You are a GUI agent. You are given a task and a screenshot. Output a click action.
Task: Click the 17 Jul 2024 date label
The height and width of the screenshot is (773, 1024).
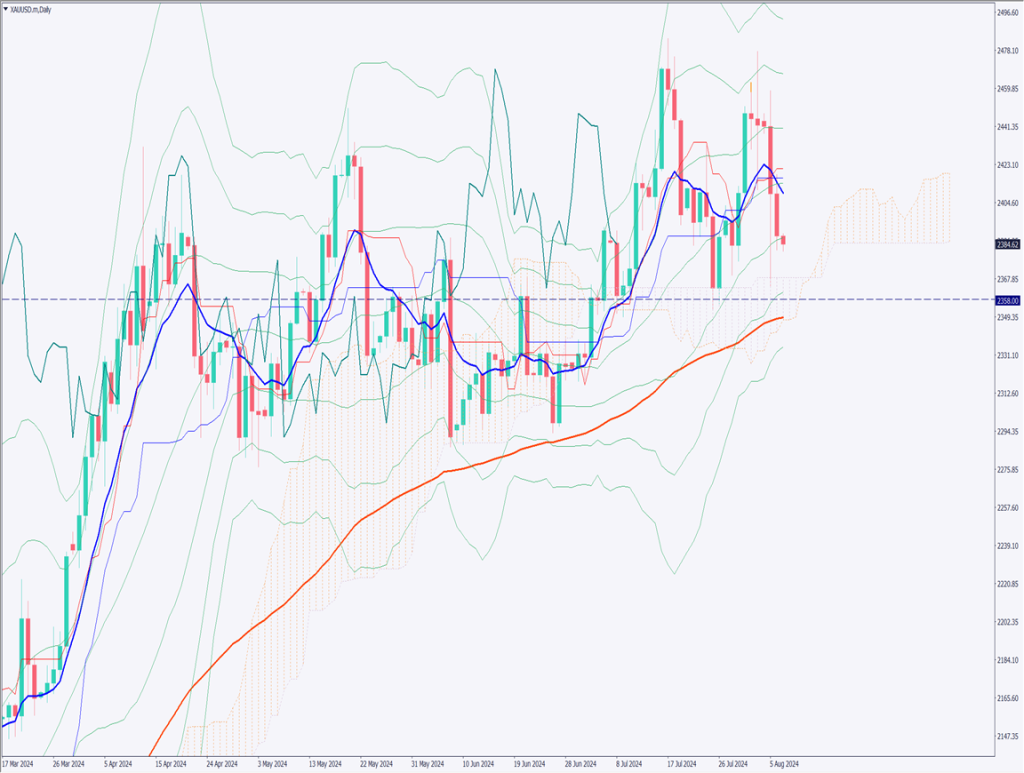[x=680, y=764]
